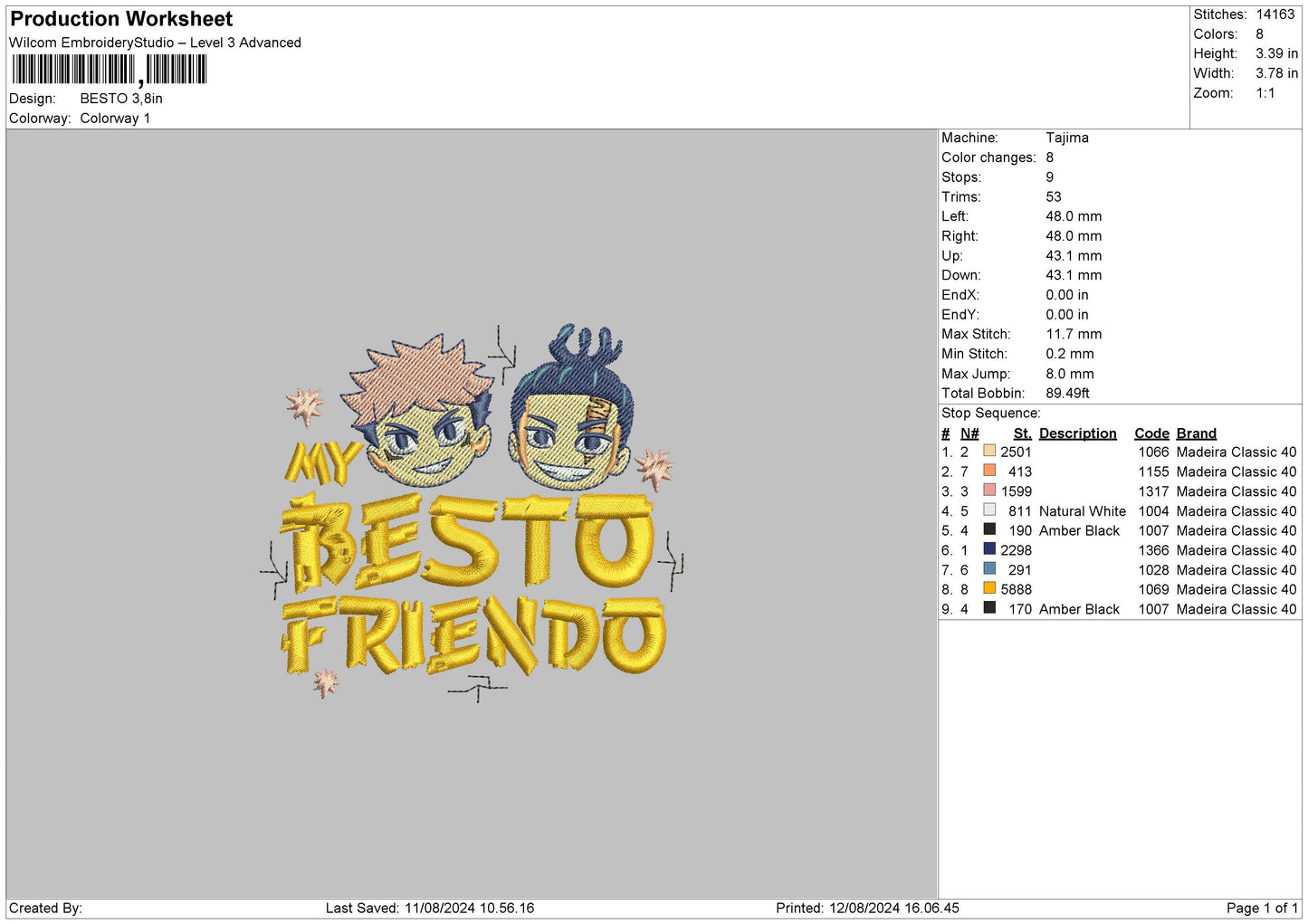Click the 'Production Worksheet' title
The height and width of the screenshot is (924, 1308).
point(121,19)
